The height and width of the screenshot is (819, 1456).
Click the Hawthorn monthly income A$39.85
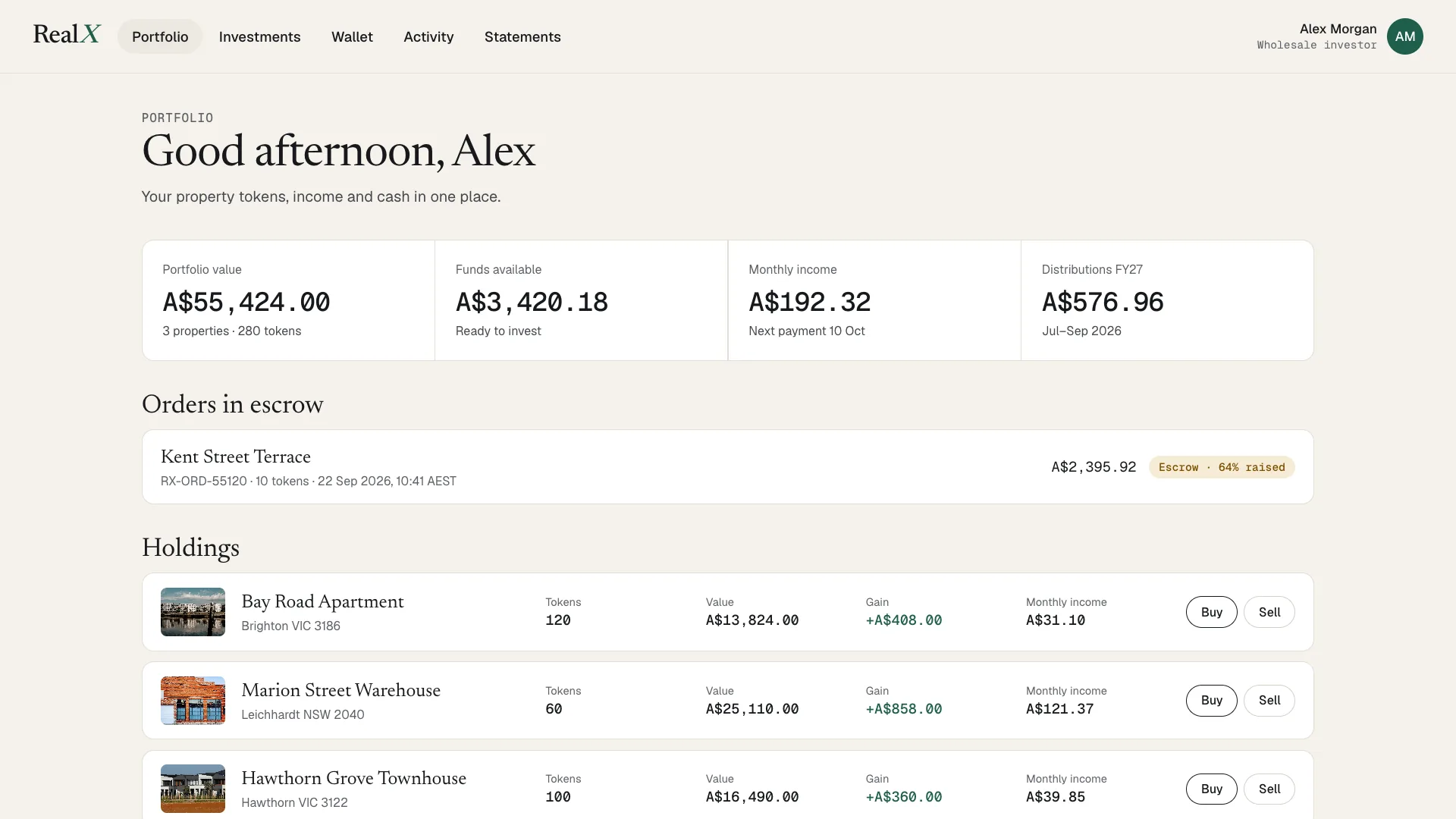pyautogui.click(x=1056, y=797)
